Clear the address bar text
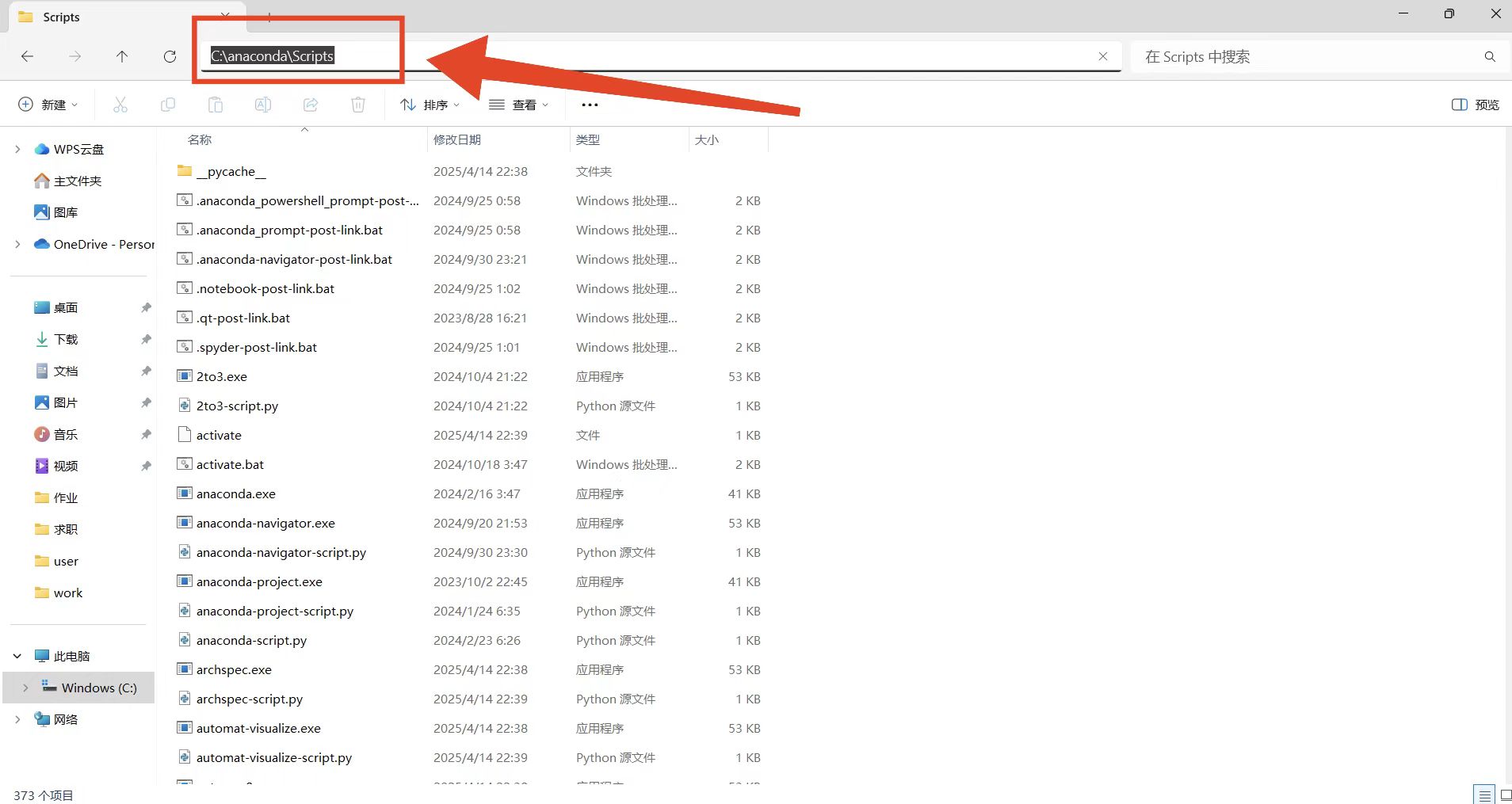Viewport: 1512px width, 804px height. 1103,56
